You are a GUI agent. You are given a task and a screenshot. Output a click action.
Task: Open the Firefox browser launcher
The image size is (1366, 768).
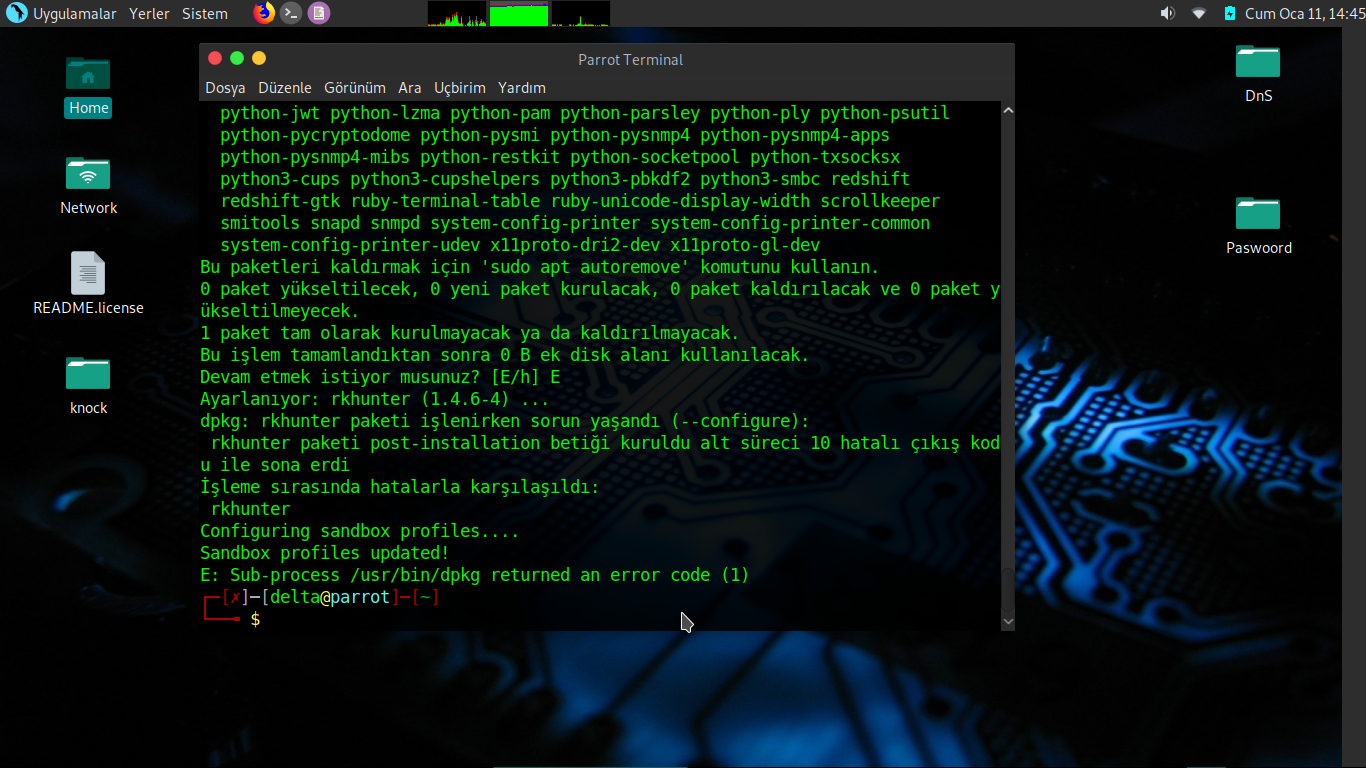264,13
